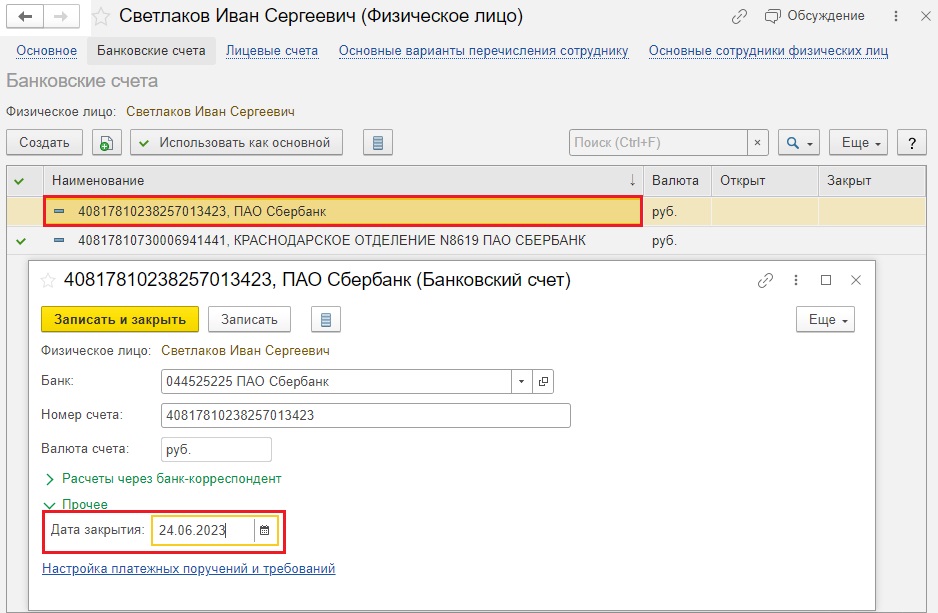Open Настройка платежных поручений и требований link
The height and width of the screenshot is (613, 938).
[188, 569]
